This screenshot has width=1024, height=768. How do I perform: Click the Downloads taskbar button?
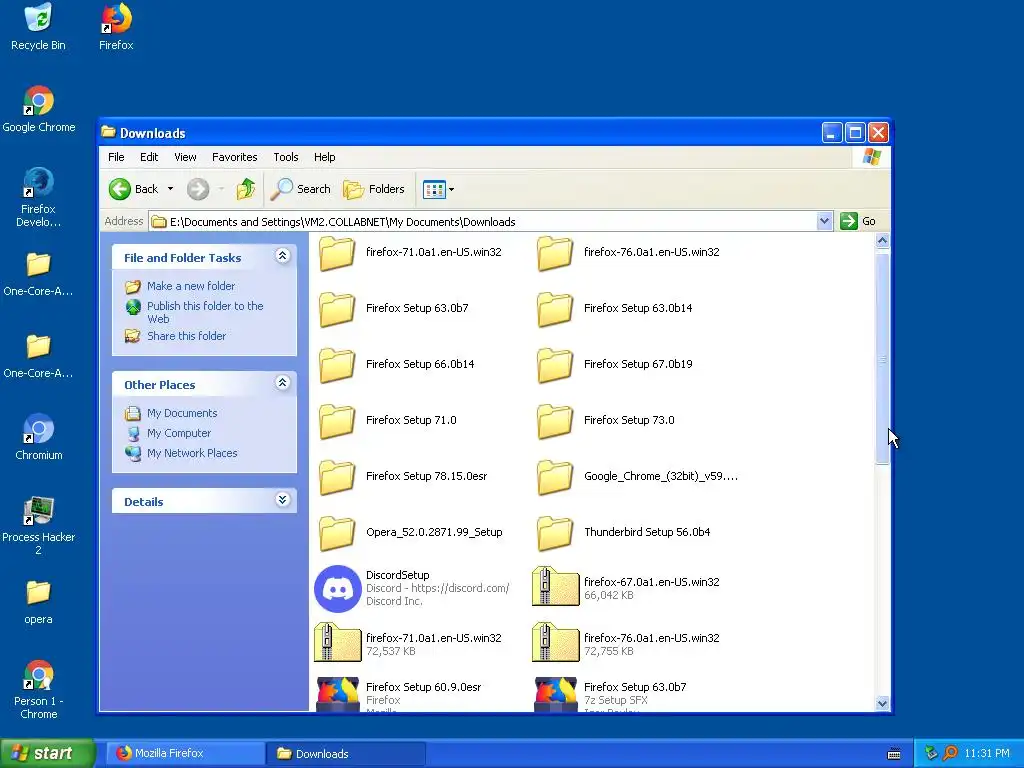click(346, 753)
